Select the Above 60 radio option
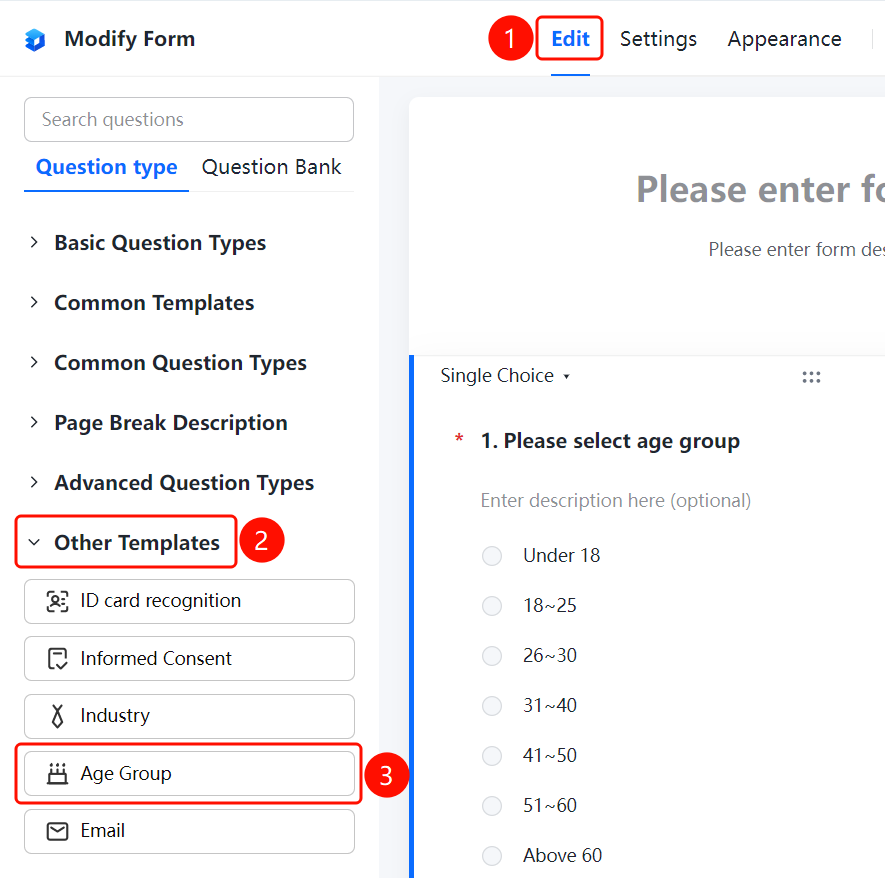 (492, 855)
